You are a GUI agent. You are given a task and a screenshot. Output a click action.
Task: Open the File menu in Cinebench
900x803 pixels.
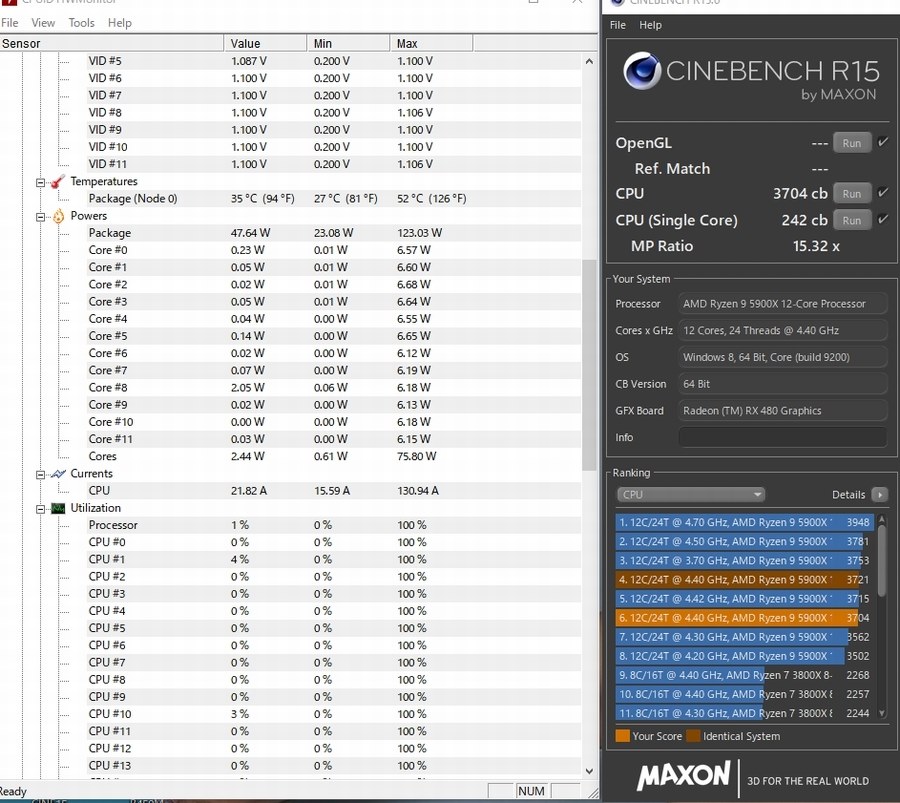click(x=617, y=25)
